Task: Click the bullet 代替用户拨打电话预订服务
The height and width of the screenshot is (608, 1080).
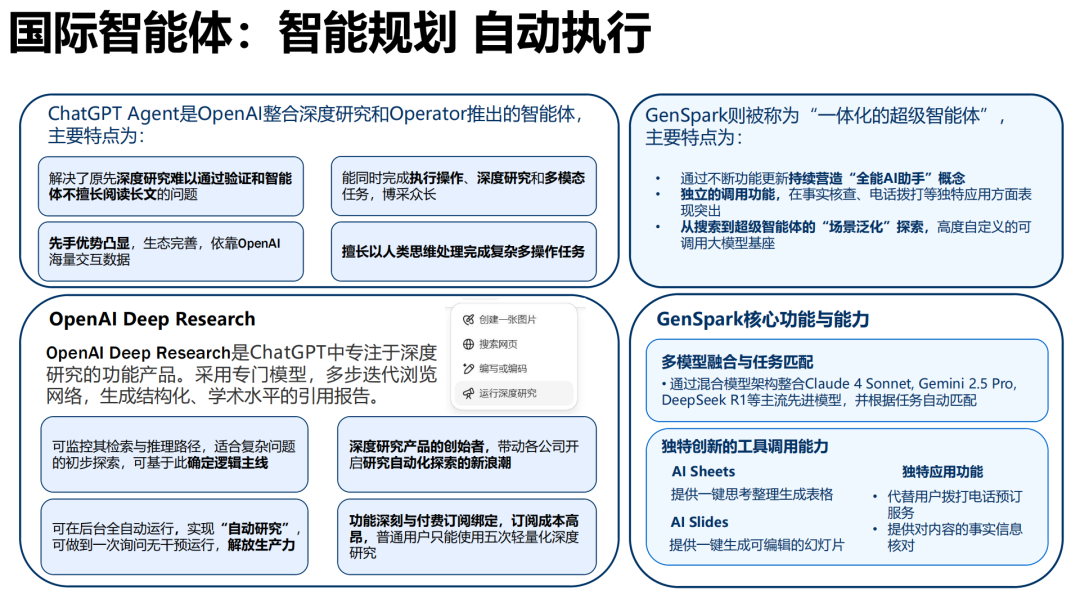Action: (955, 504)
